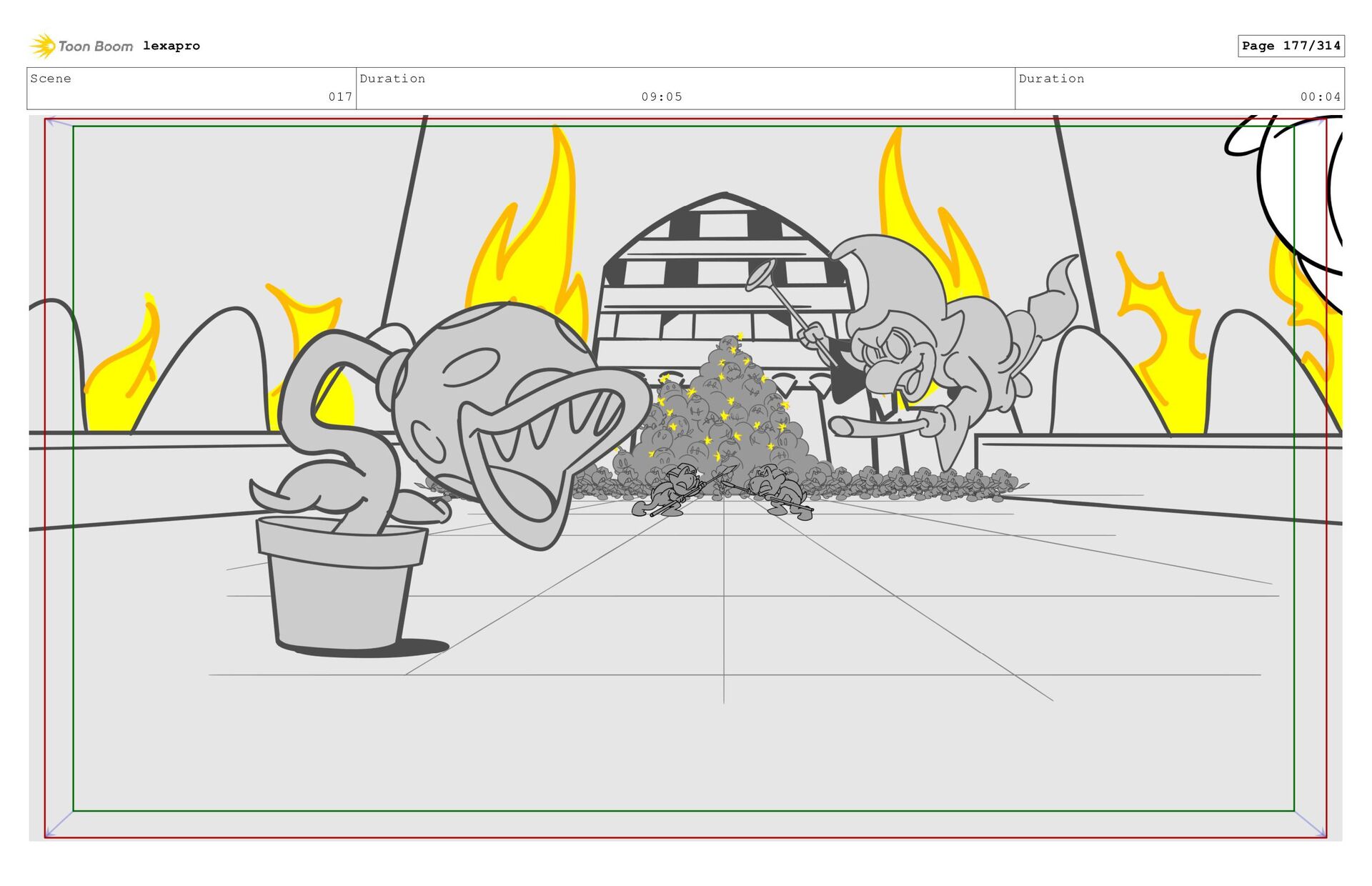Click the scene number '017'

(340, 96)
